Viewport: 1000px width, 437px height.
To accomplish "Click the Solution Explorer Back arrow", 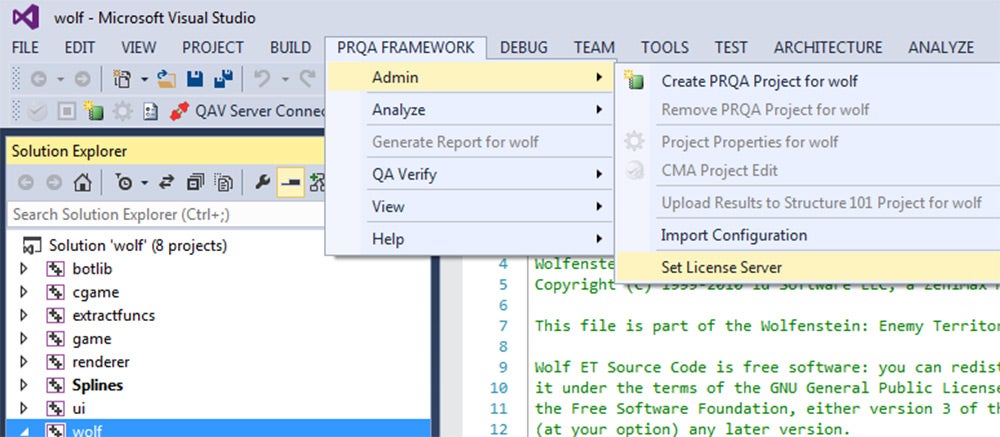I will [x=26, y=183].
